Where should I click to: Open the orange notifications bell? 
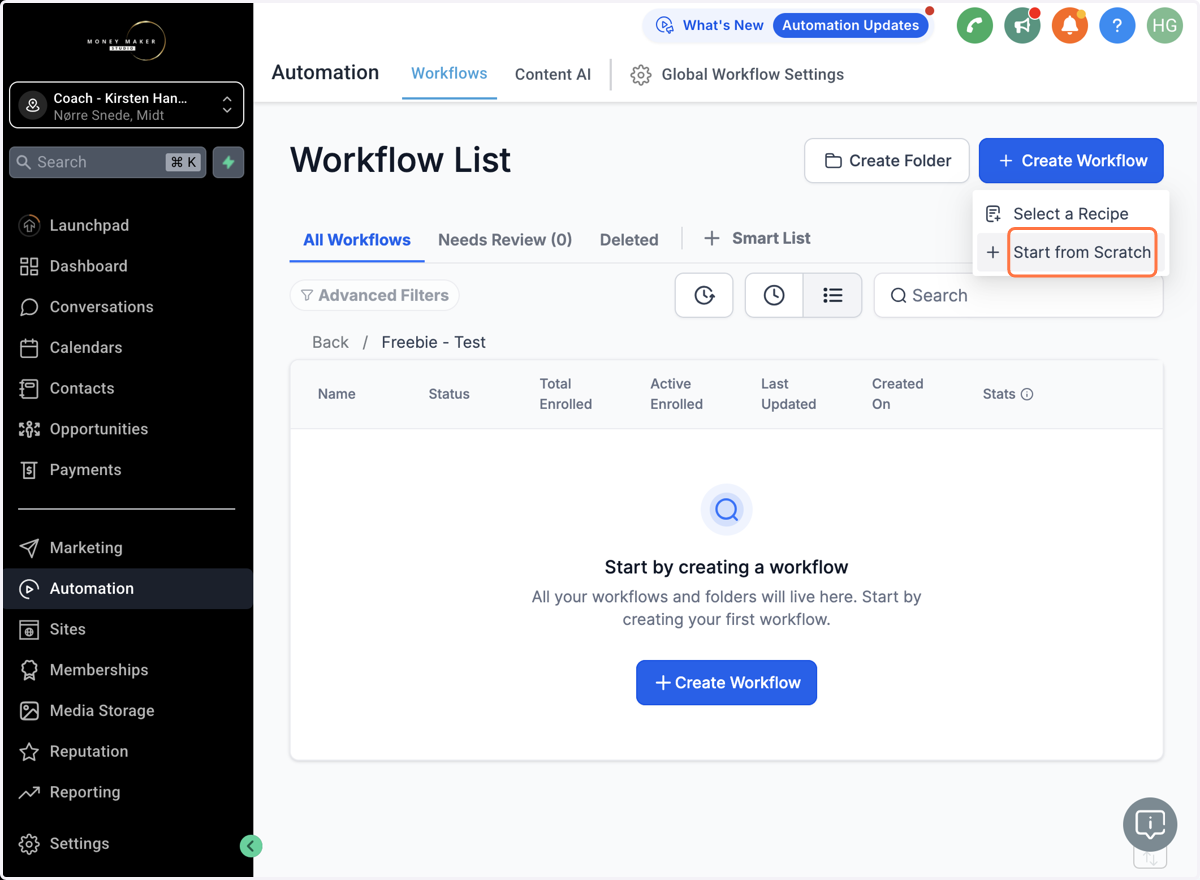click(1069, 26)
